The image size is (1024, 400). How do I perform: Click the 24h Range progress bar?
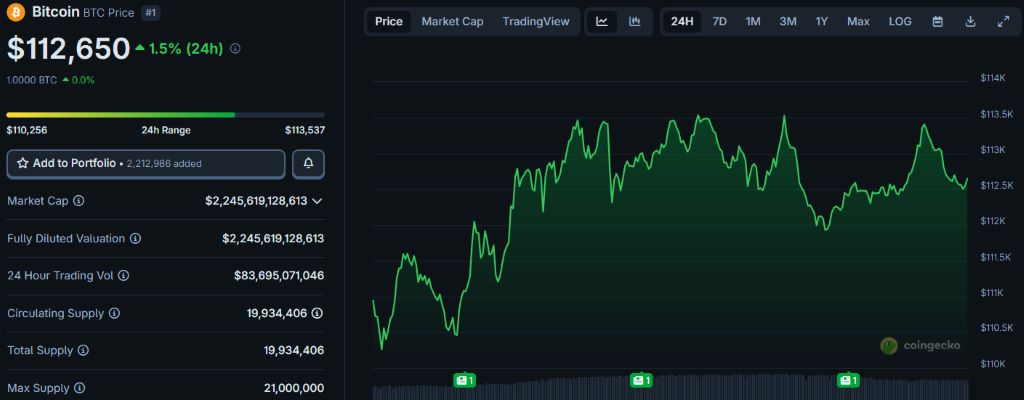tap(165, 115)
